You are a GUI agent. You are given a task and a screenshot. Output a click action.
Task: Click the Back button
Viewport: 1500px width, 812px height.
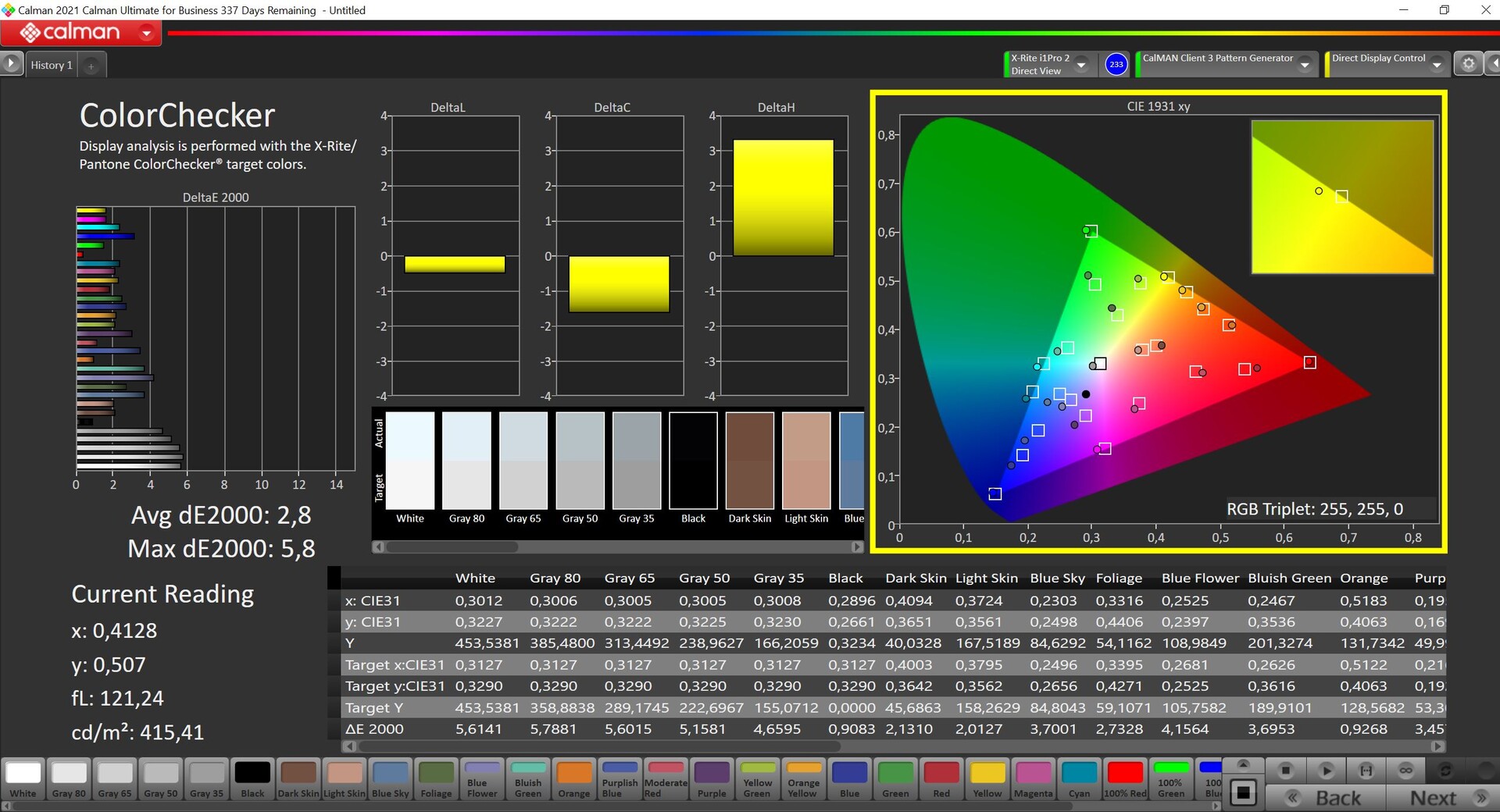point(1326,798)
